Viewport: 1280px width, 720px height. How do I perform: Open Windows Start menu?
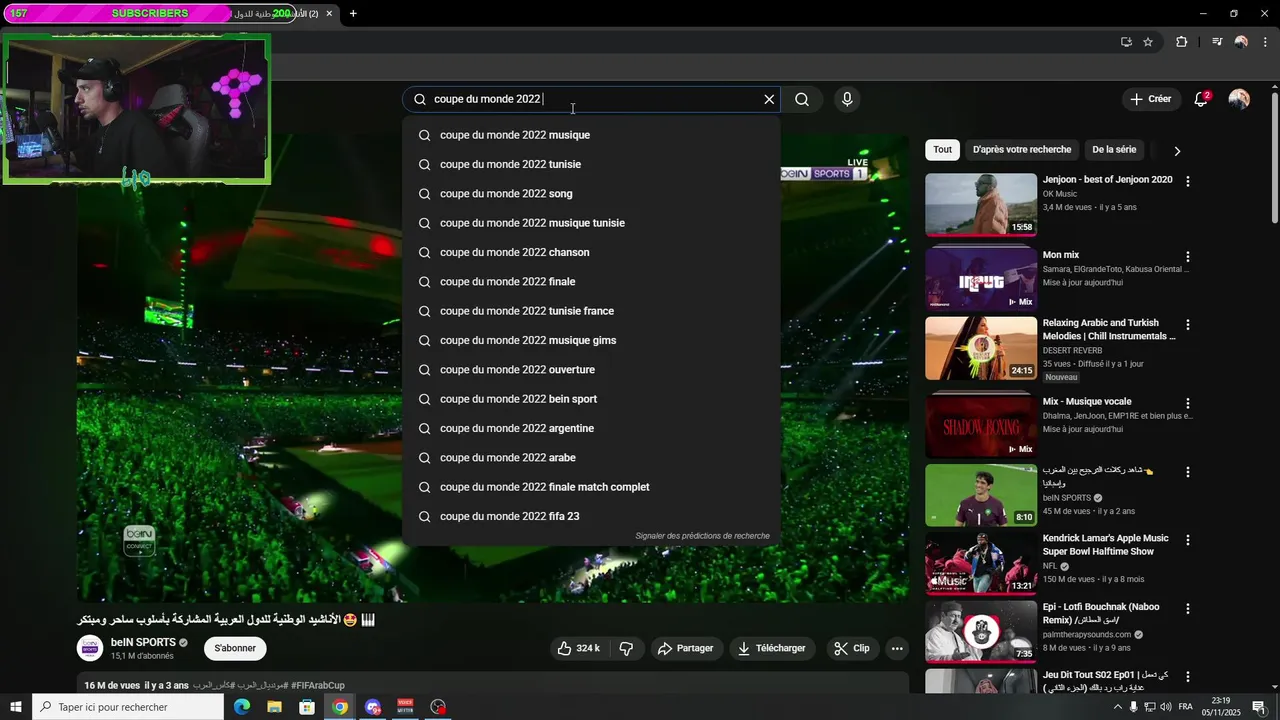coord(15,707)
